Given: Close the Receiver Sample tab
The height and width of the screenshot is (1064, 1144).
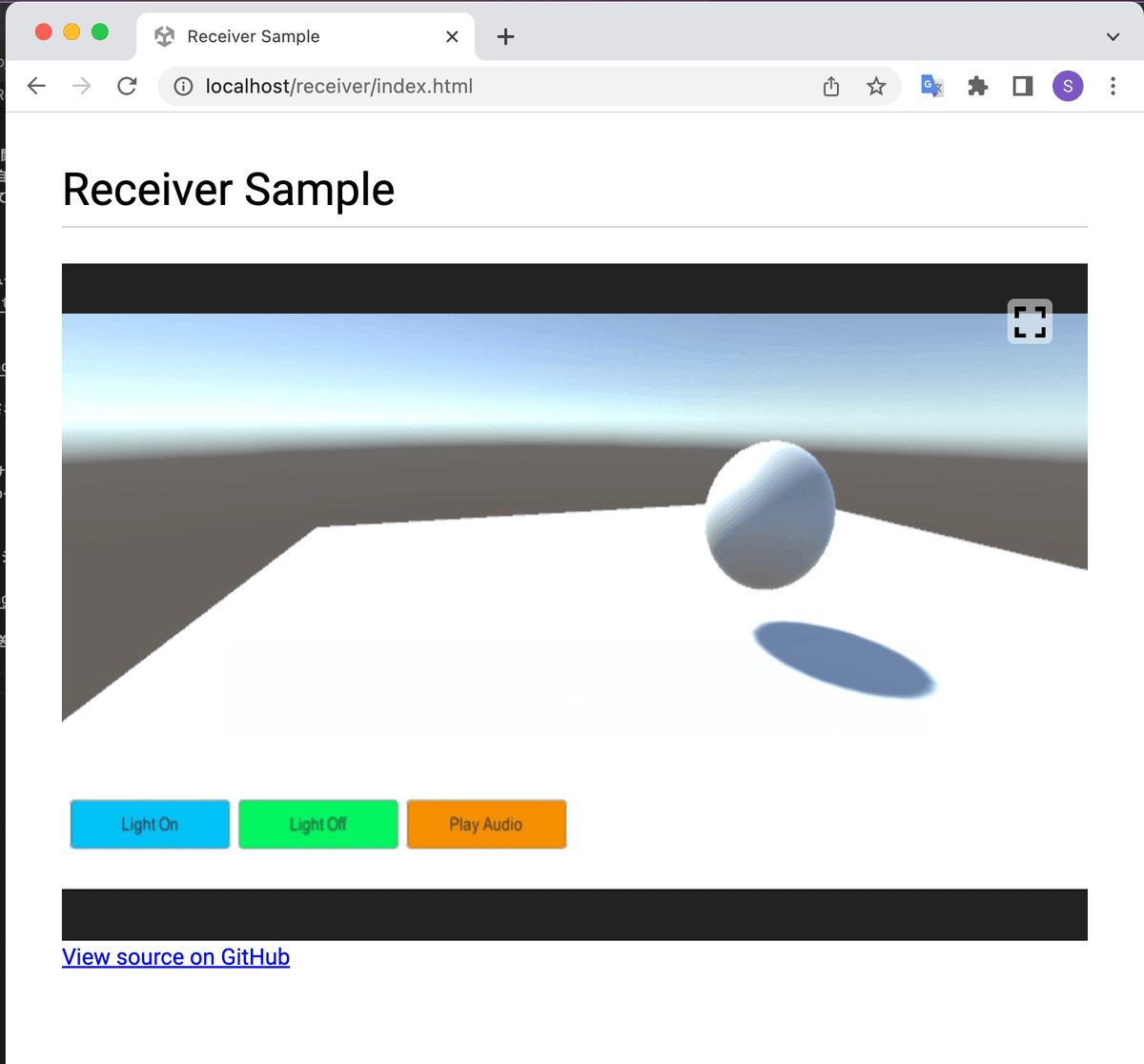Looking at the screenshot, I should [x=452, y=36].
